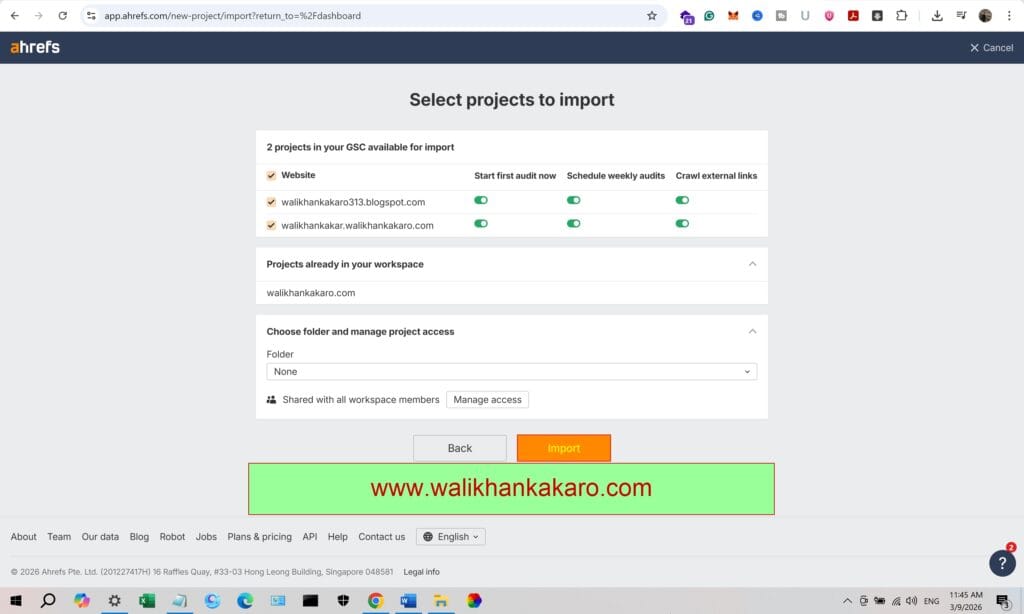Viewport: 1024px width, 614px height.
Task: Open the Legal info link
Action: [x=421, y=572]
